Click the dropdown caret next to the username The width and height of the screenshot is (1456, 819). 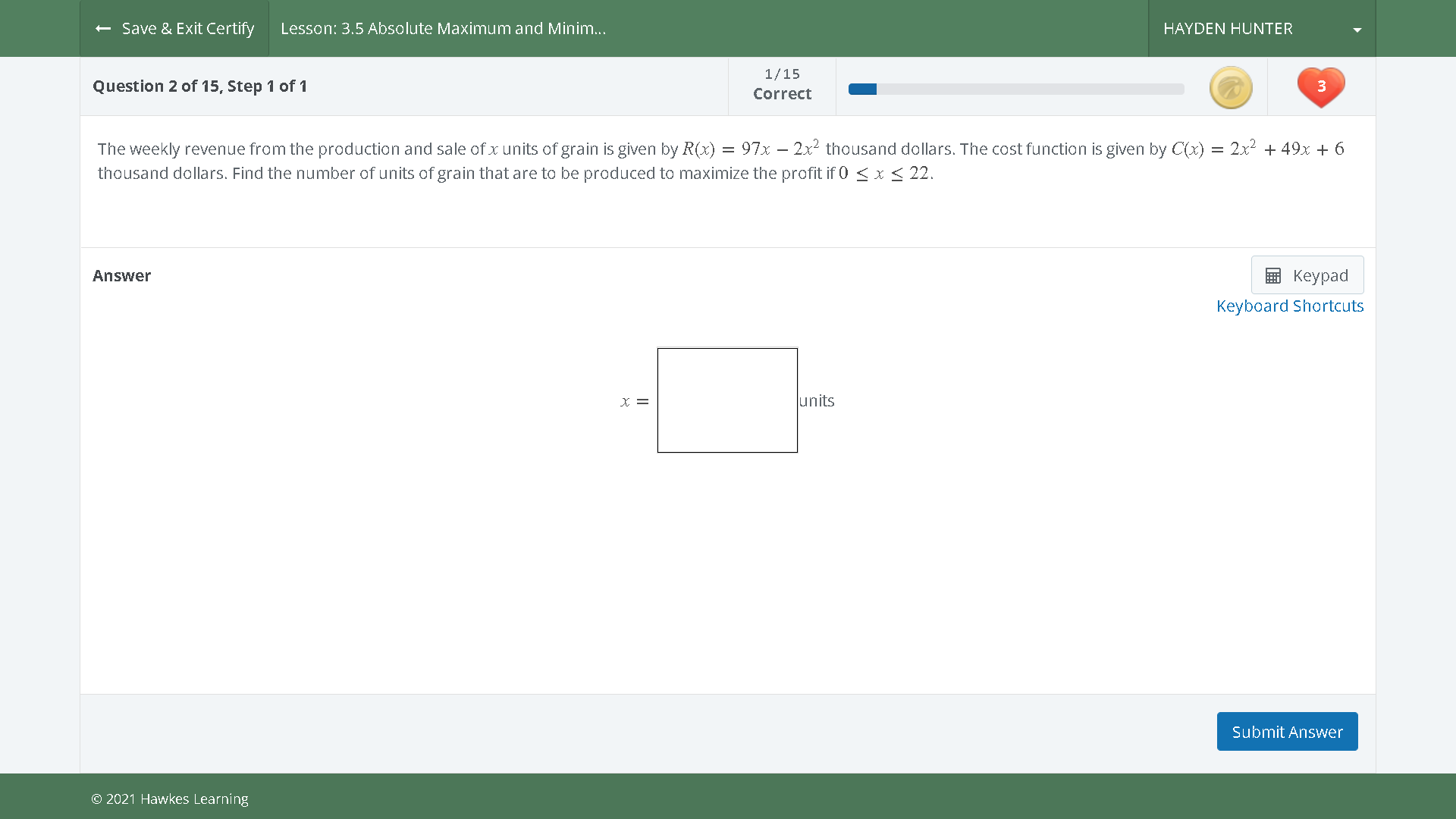(x=1357, y=30)
